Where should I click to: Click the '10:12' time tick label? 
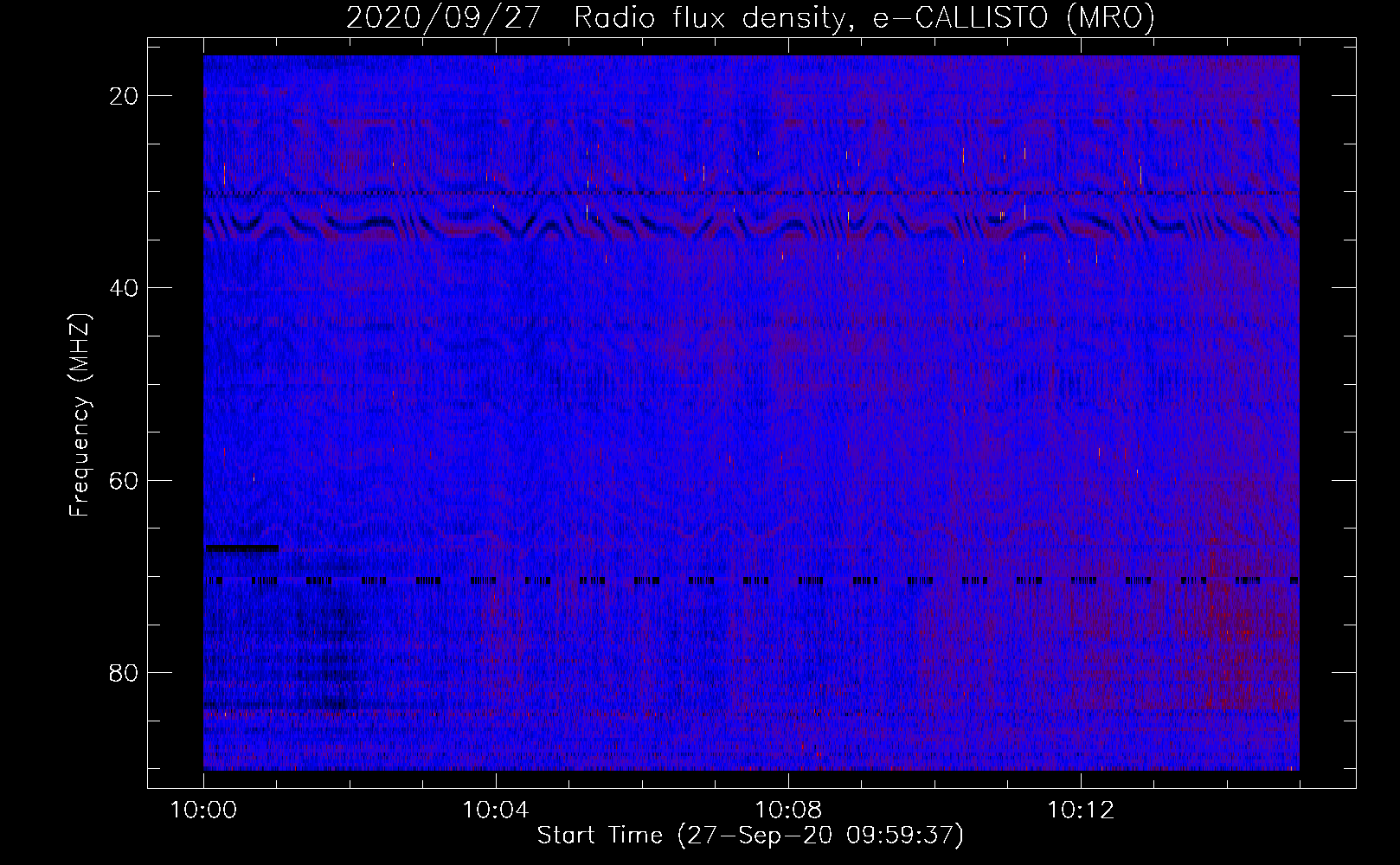tap(1080, 811)
